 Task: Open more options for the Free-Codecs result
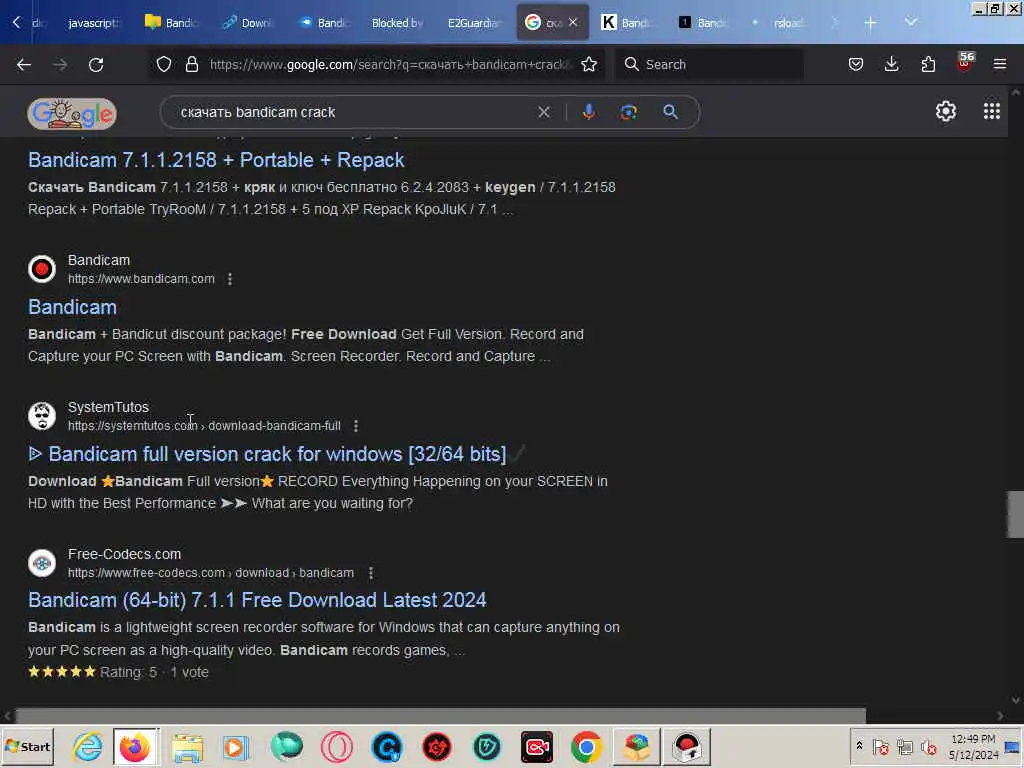point(371,573)
